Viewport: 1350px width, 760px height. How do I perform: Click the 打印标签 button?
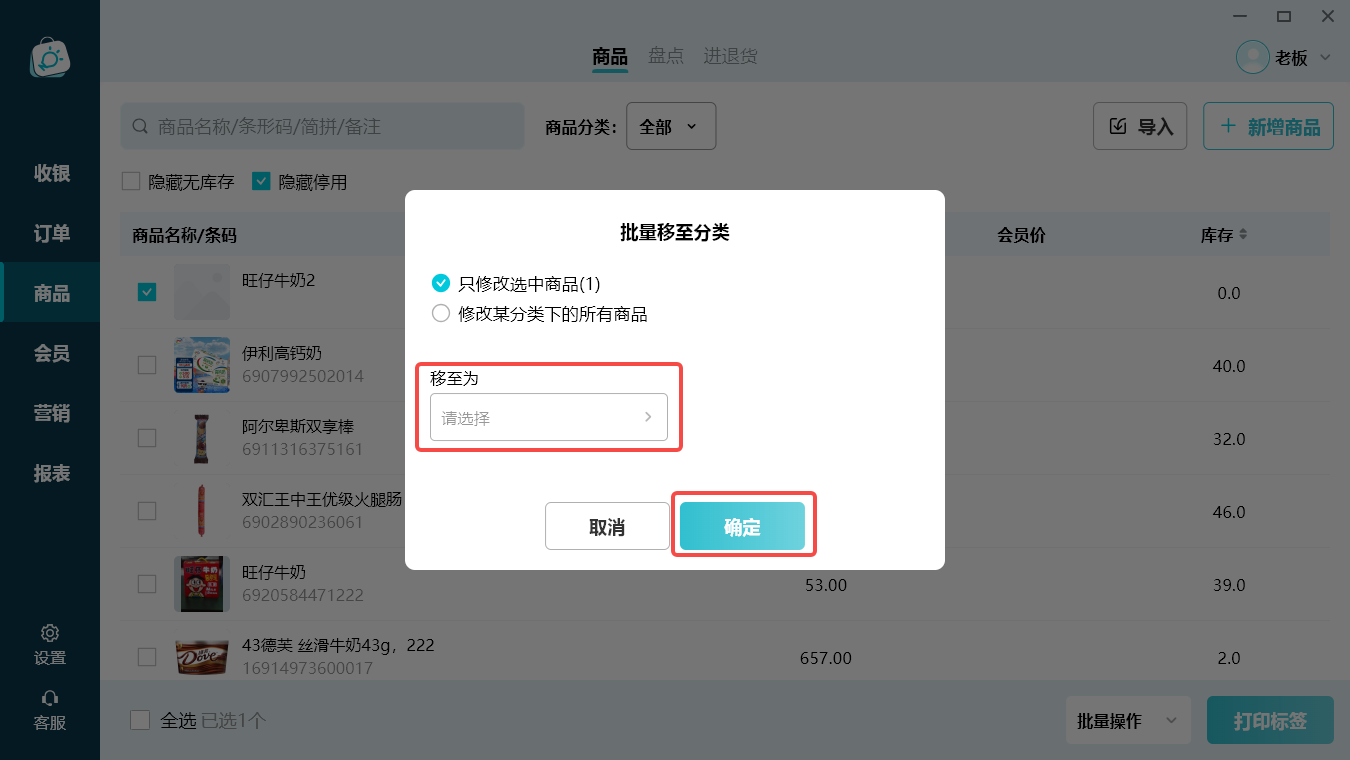(1270, 720)
